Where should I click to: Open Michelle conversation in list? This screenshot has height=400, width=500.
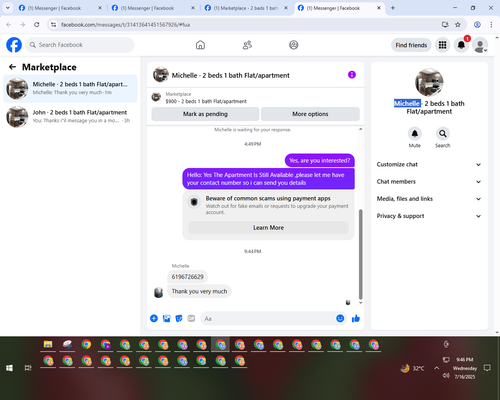[x=70, y=88]
